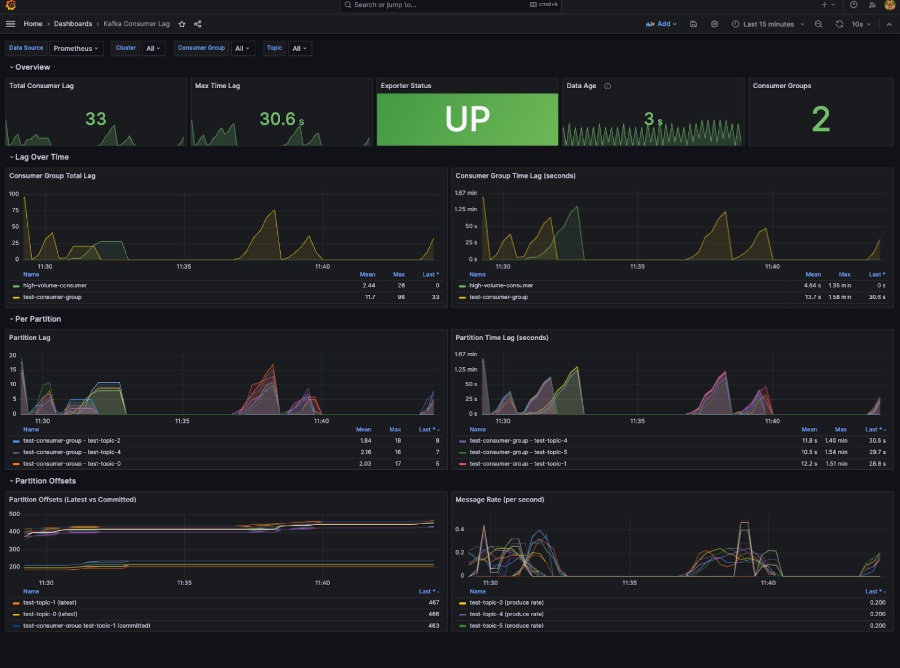Open the refresh interval 10s dropdown

(x=860, y=24)
